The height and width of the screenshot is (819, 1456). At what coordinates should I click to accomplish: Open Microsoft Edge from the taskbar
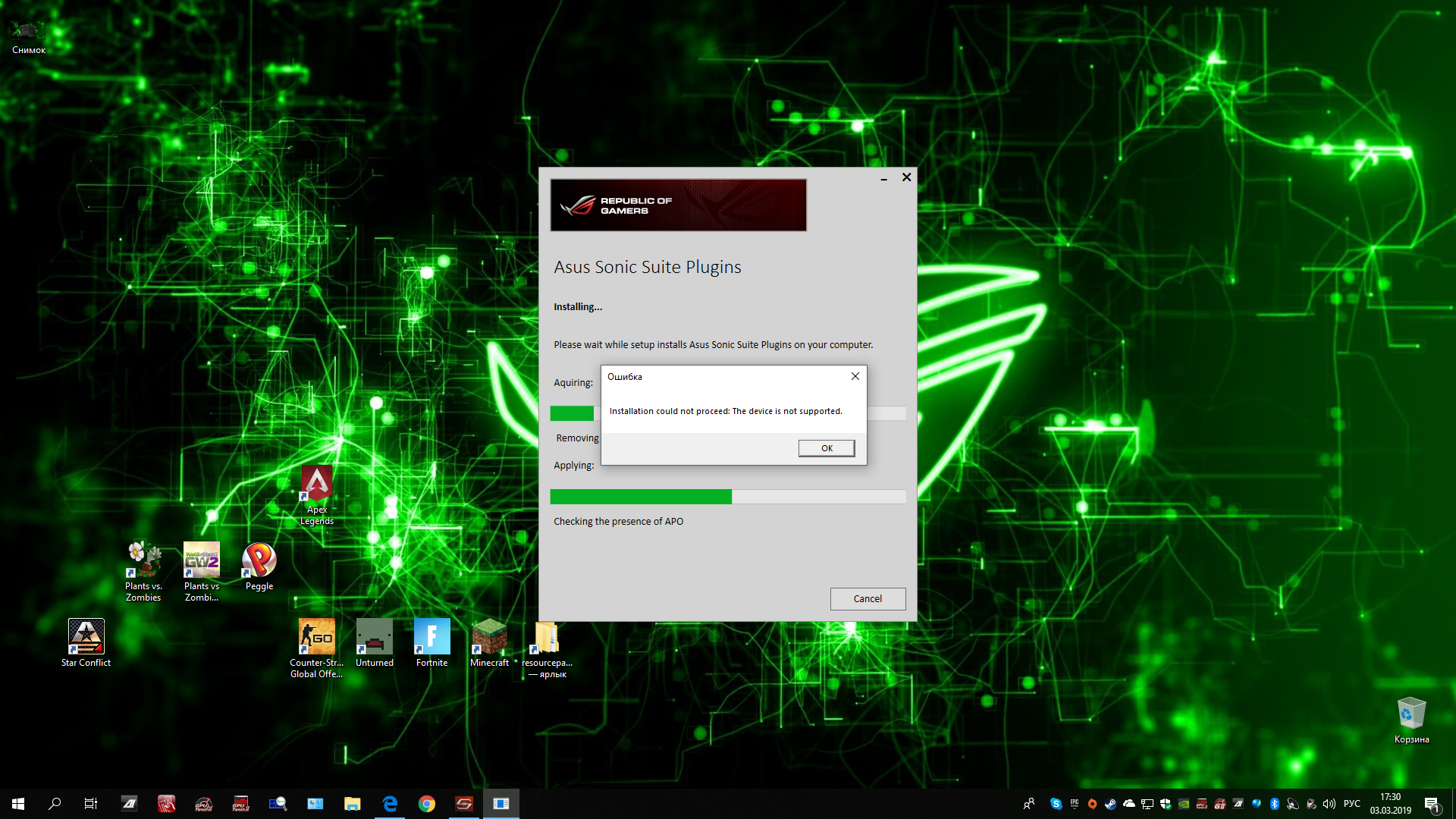pos(390,804)
